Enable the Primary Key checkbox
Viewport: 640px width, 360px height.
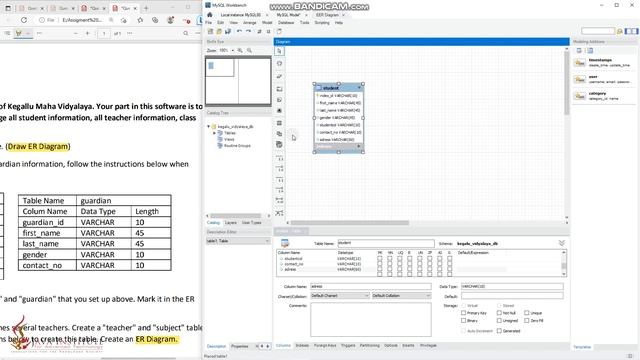(464, 313)
